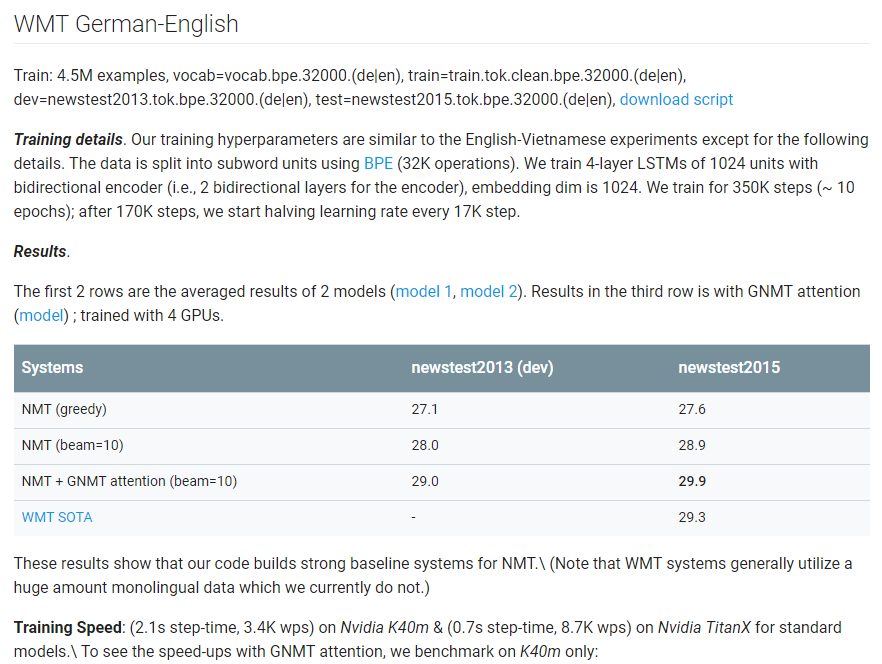This screenshot has width=882, height=664.
Task: Click the Systems column header
Action: pyautogui.click(x=52, y=367)
